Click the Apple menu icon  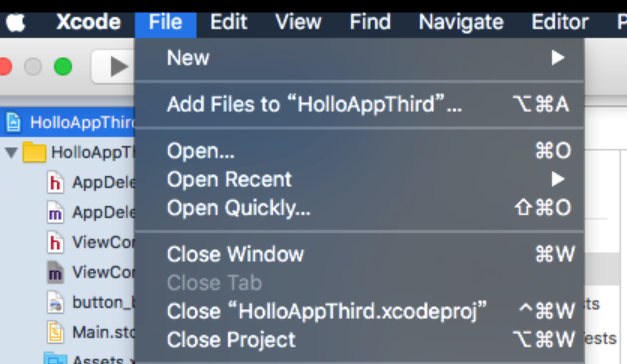click(x=16, y=22)
